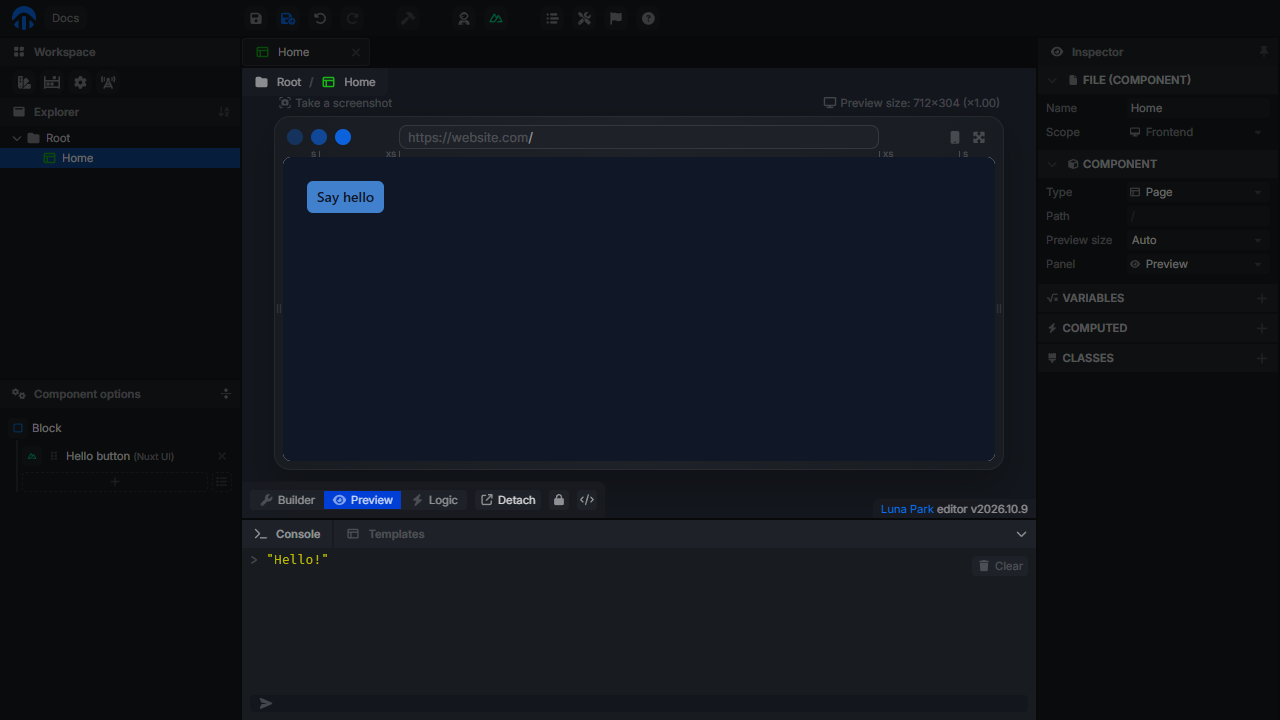1280x720 pixels.
Task: Click the green Nuxt logo in toolbar
Action: tap(496, 18)
